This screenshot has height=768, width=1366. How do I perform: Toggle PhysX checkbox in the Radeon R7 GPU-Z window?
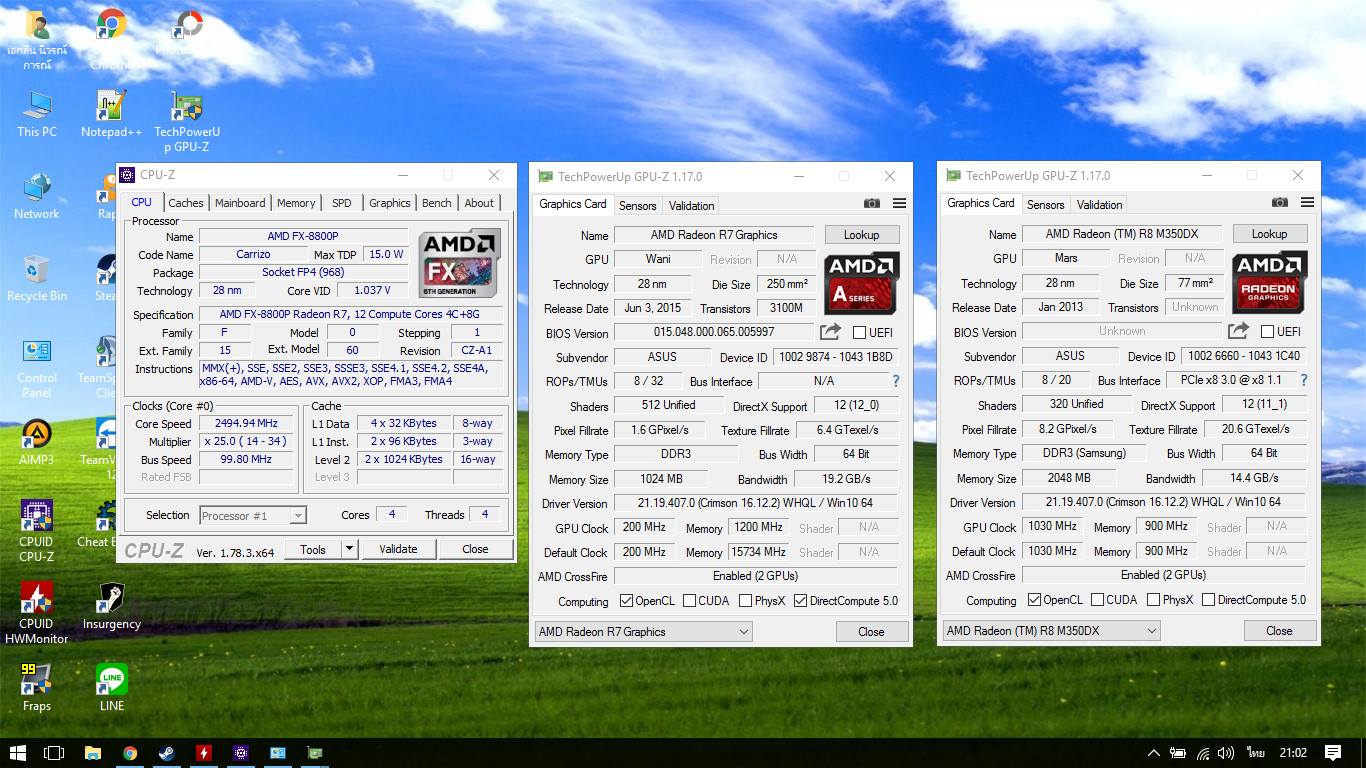[746, 601]
